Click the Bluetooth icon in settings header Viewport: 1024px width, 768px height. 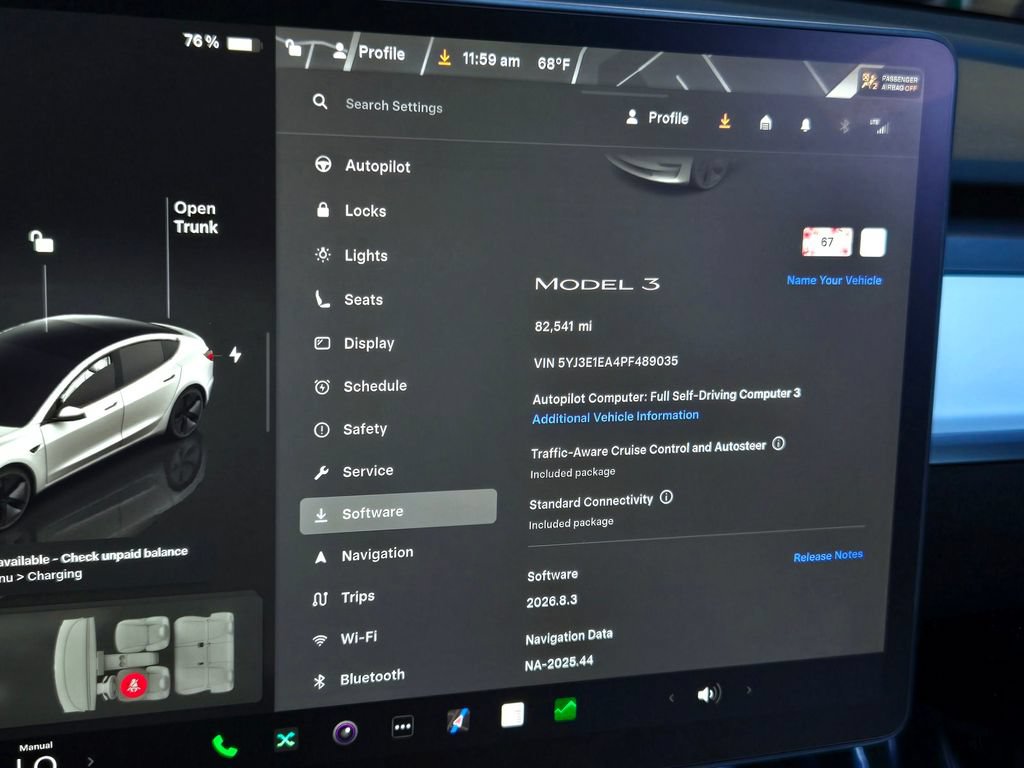(x=844, y=125)
